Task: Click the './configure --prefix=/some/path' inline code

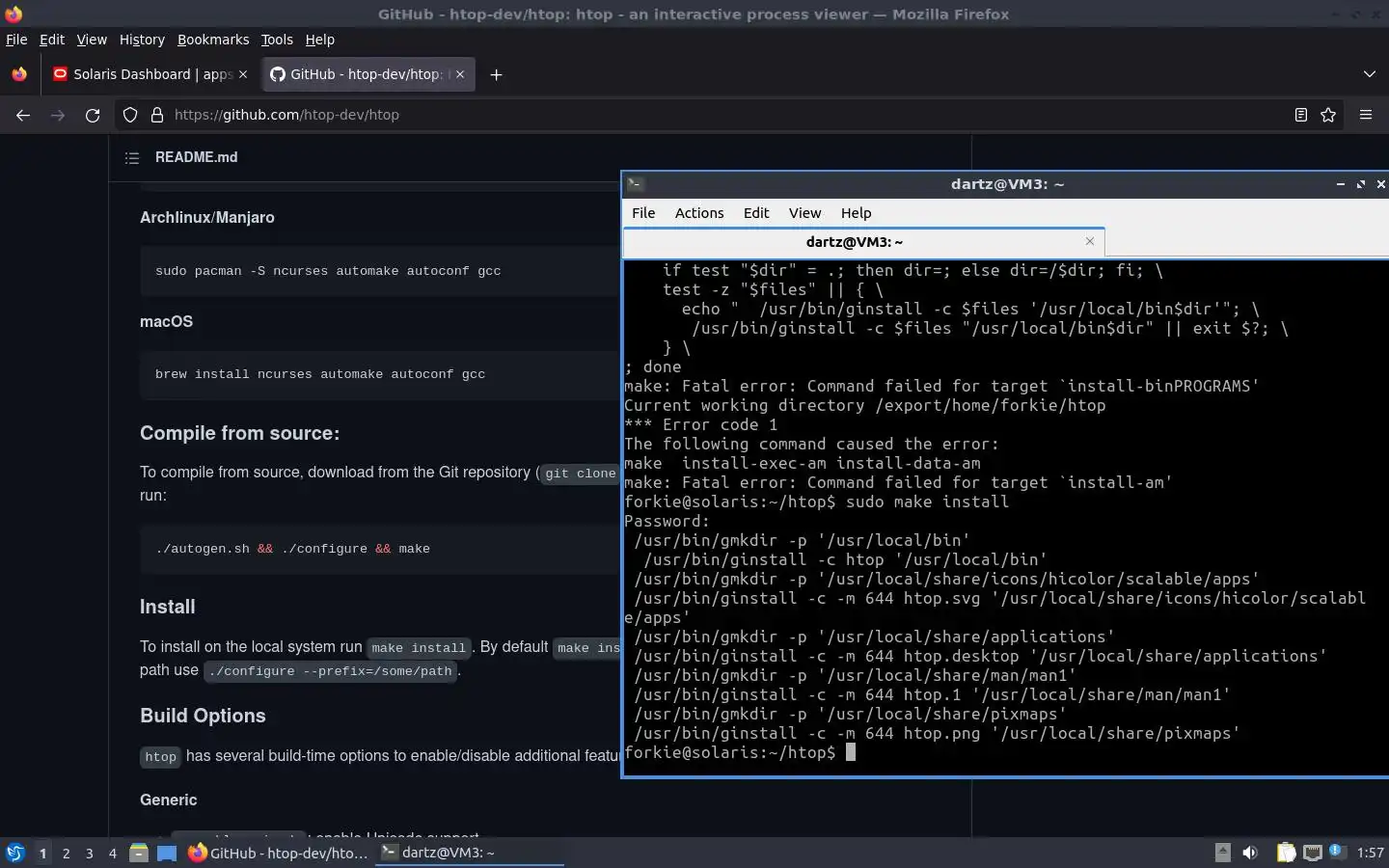Action: tap(330, 670)
